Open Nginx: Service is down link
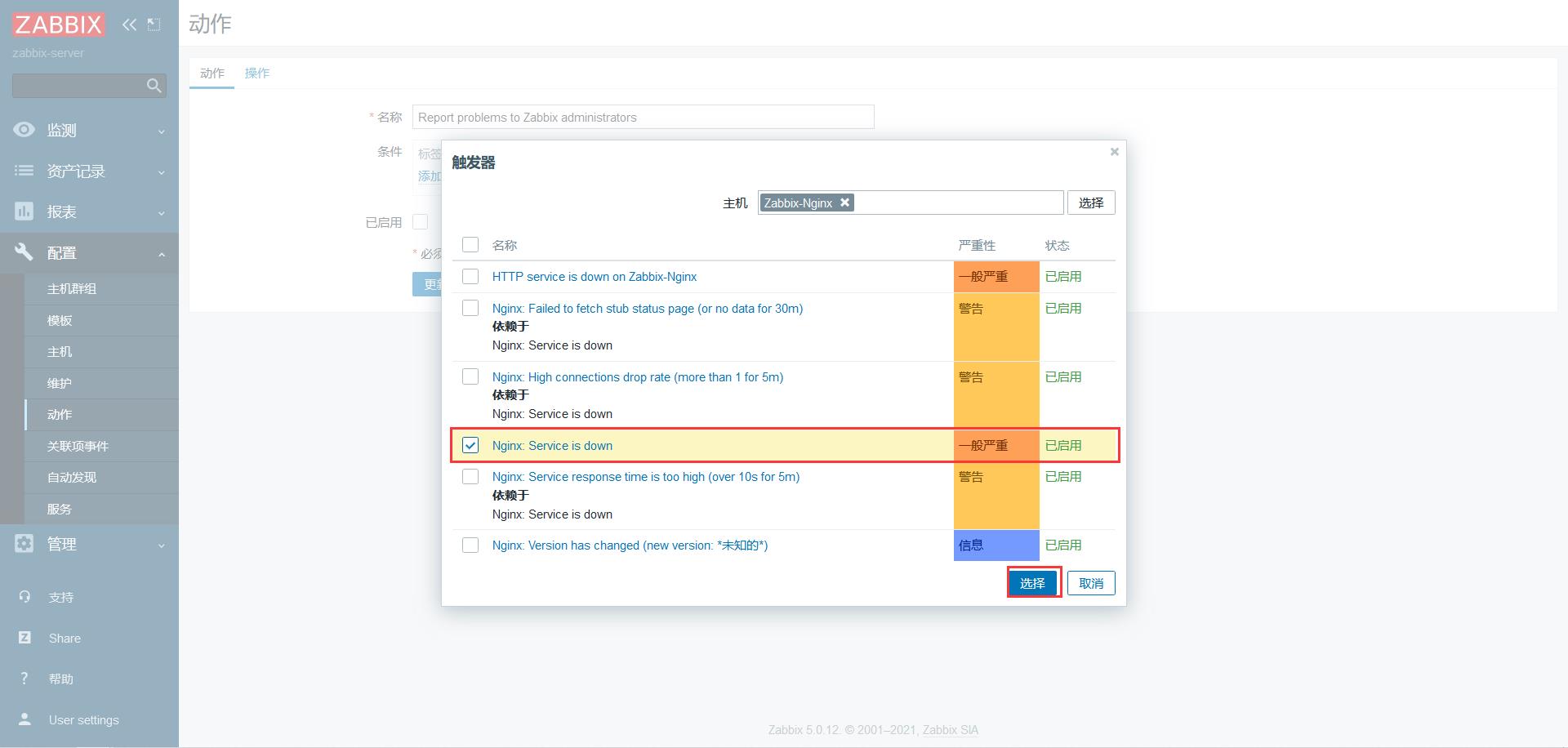This screenshot has width=1568, height=748. click(x=552, y=446)
